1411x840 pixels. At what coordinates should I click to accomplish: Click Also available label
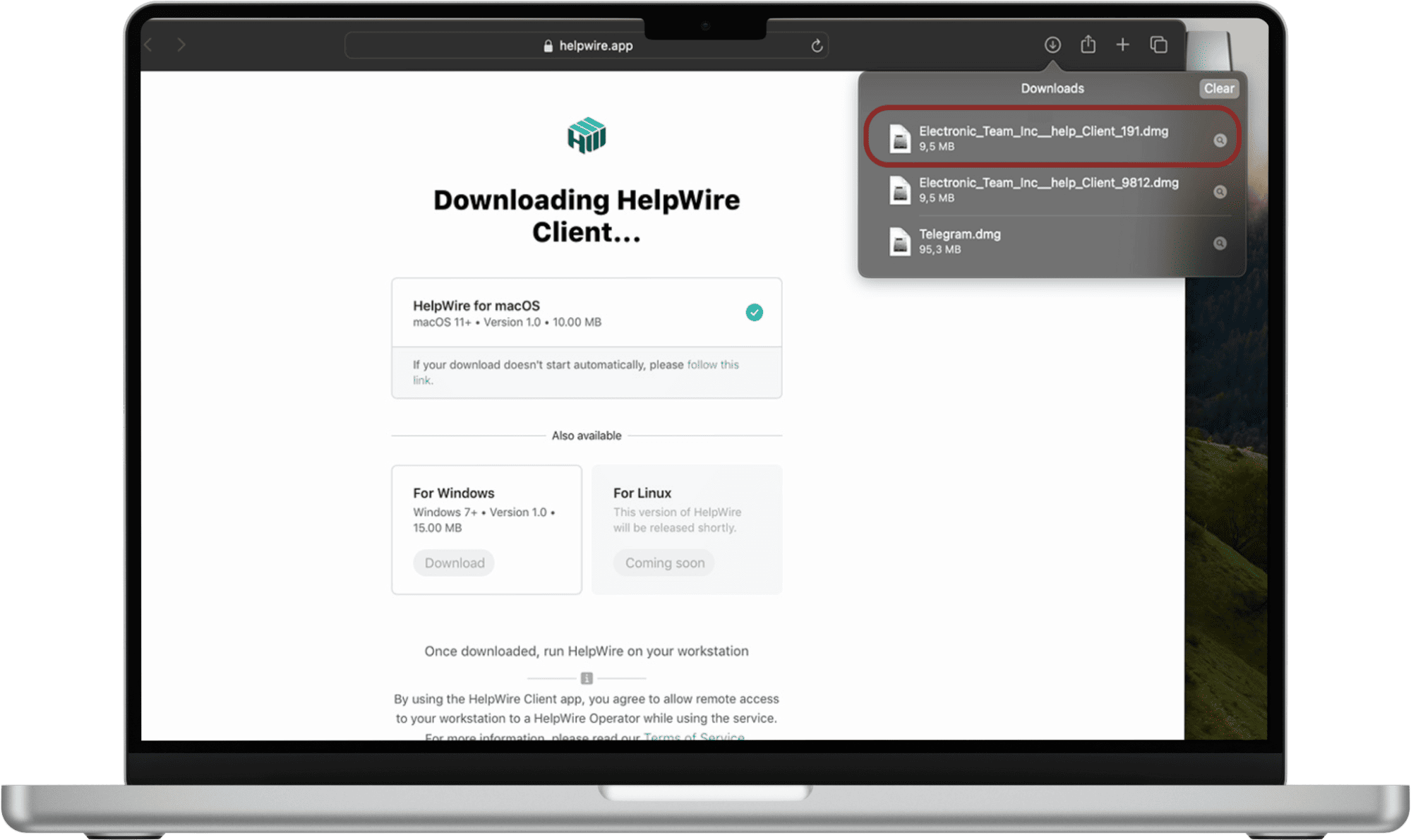[587, 436]
